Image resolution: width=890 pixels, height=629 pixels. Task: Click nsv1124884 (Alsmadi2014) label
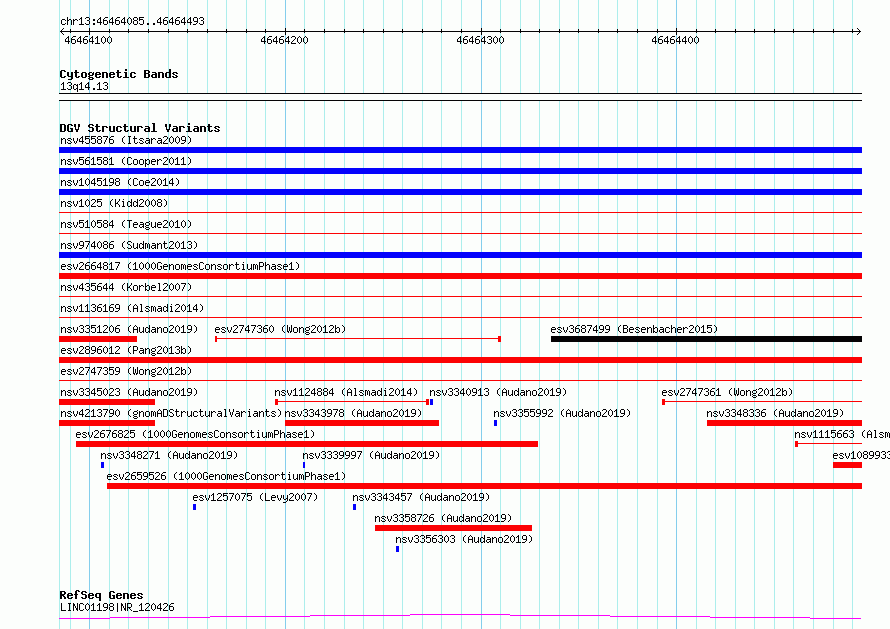coord(346,392)
